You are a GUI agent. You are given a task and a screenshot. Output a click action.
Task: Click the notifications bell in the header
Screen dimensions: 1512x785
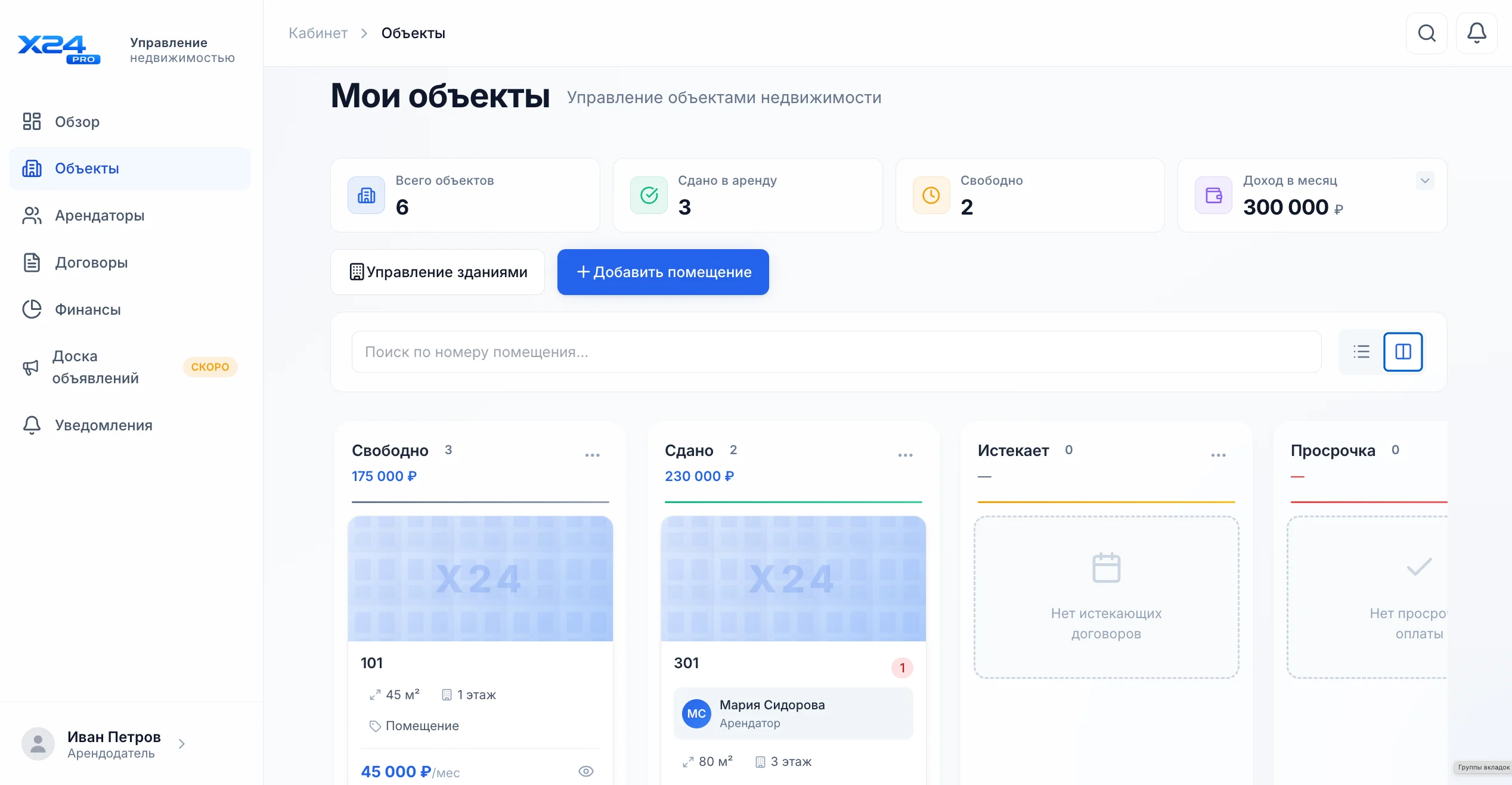click(1476, 33)
